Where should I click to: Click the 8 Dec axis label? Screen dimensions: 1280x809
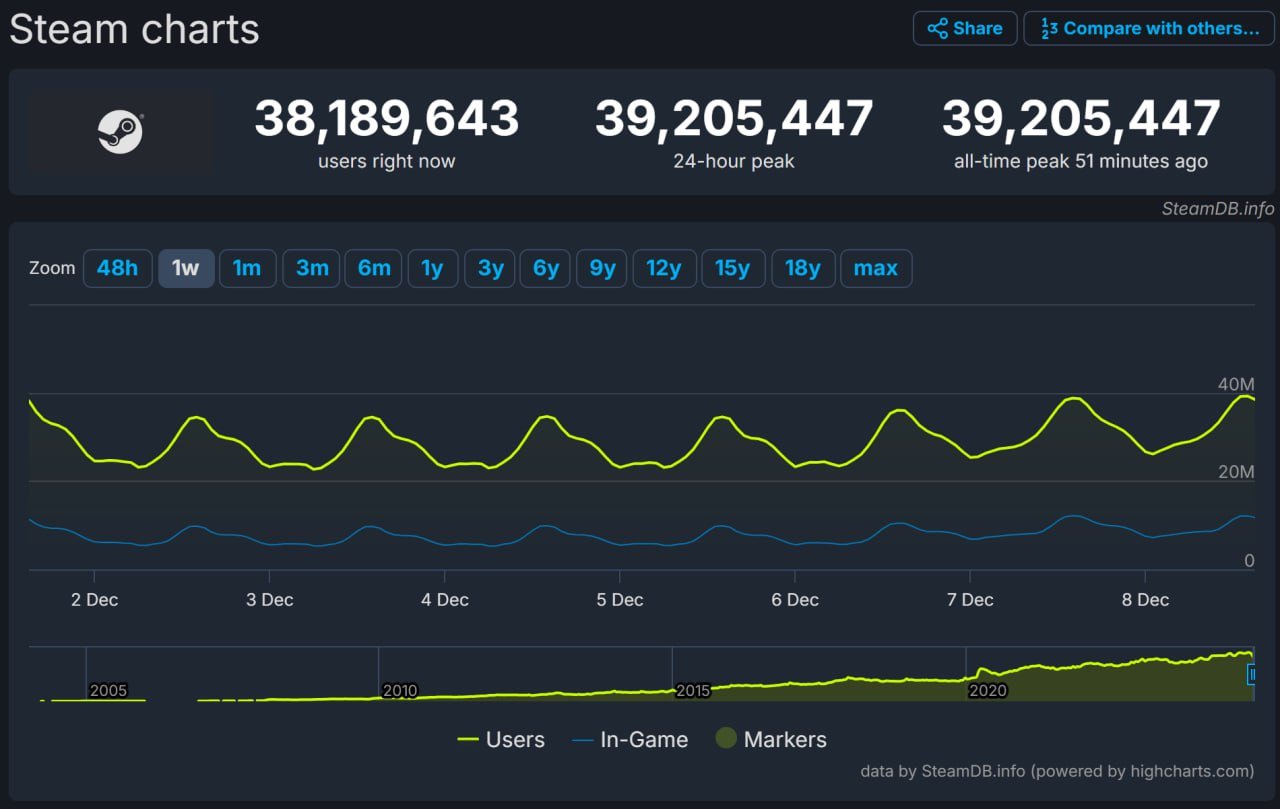(1145, 600)
